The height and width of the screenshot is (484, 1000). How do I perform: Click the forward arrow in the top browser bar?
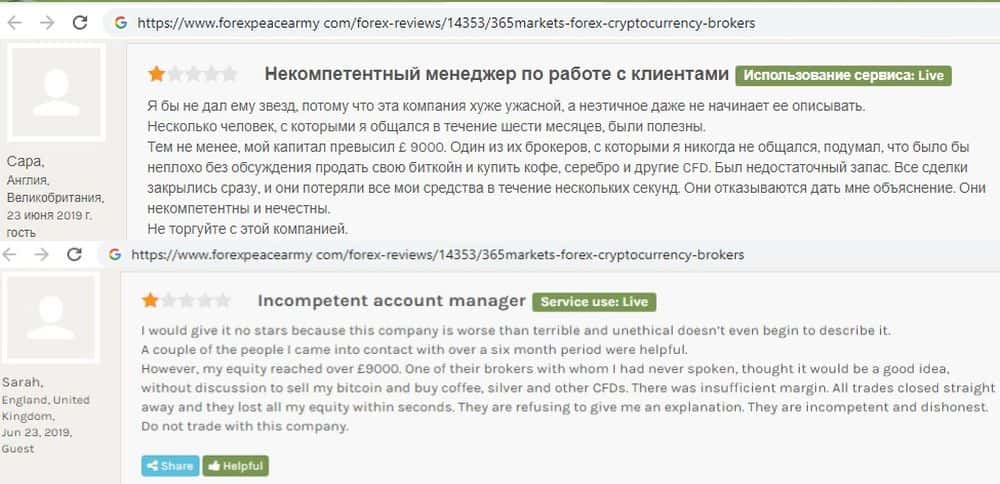point(46,21)
